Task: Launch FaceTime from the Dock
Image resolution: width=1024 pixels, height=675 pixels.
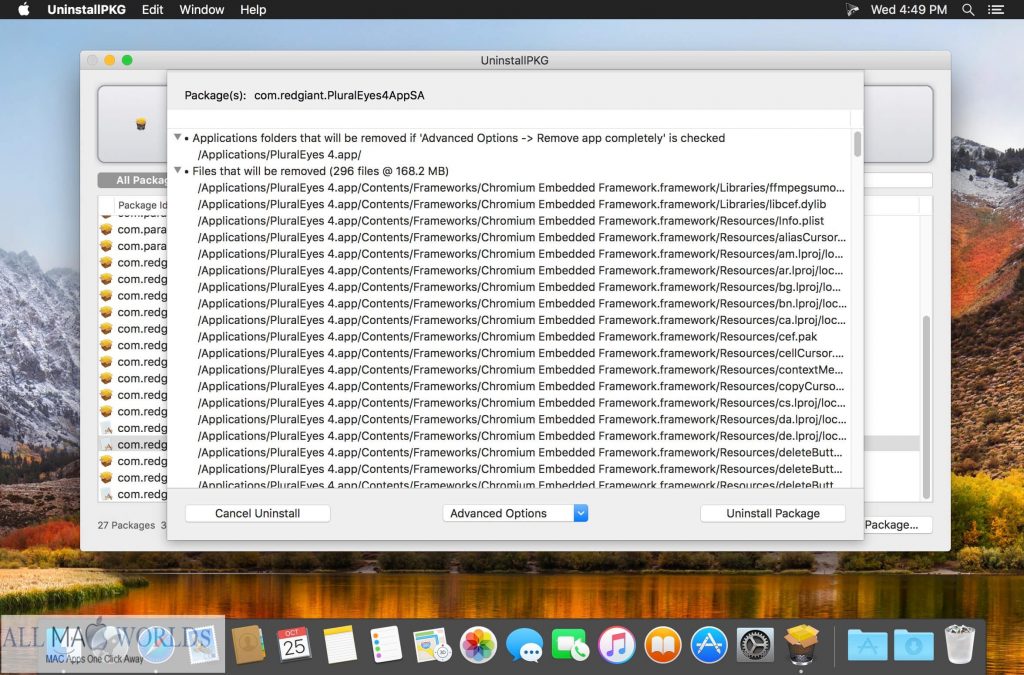Action: tap(570, 644)
